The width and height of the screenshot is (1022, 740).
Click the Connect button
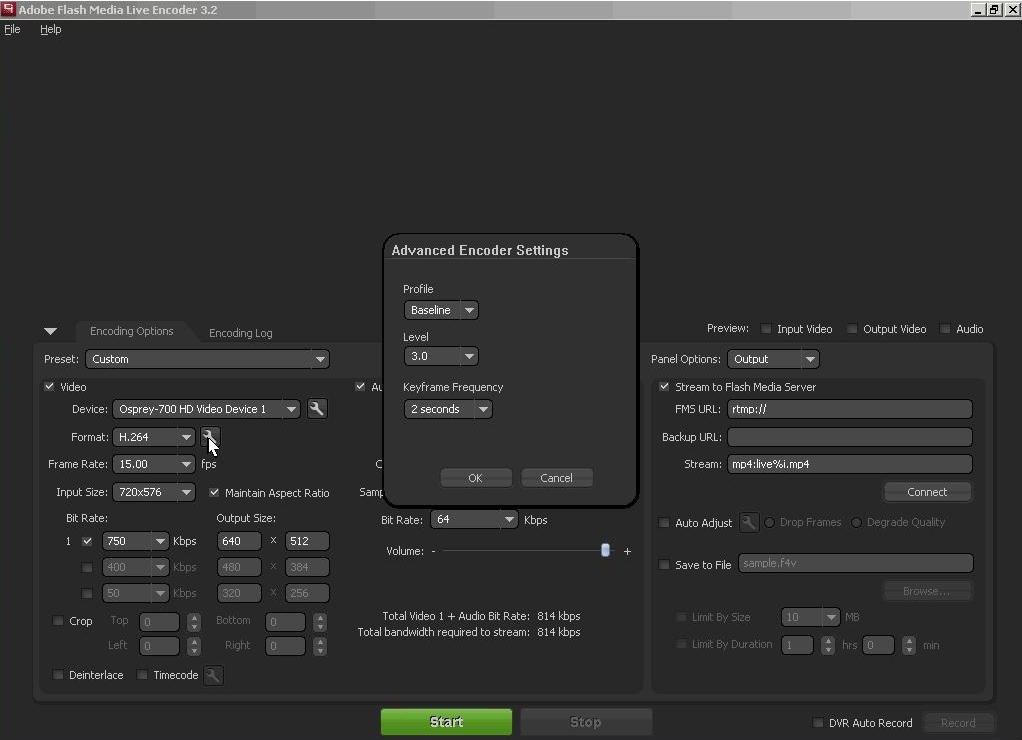[x=927, y=492]
